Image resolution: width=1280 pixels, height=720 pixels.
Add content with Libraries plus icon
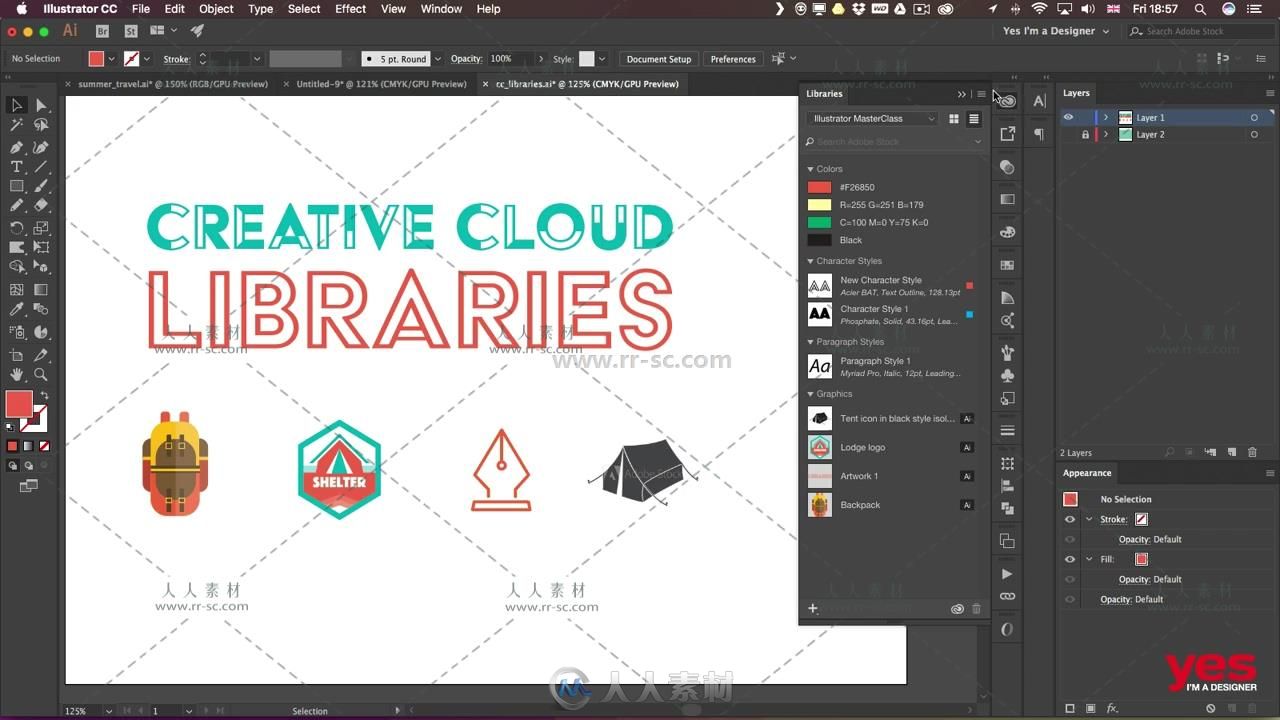[813, 608]
